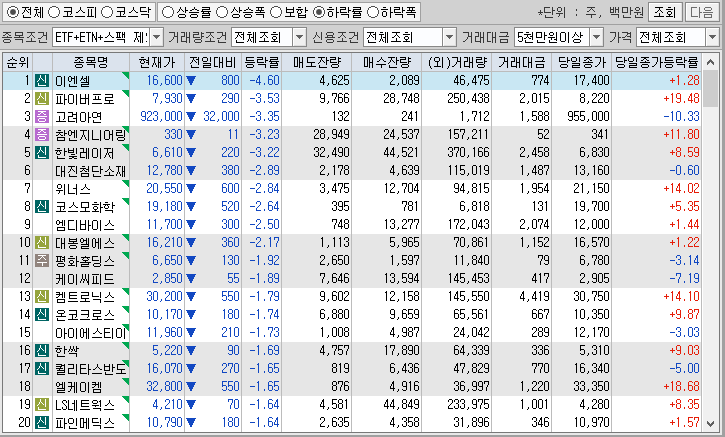Select the 상승폭 radio button
This screenshot has width=725, height=437.
pyautogui.click(x=222, y=12)
